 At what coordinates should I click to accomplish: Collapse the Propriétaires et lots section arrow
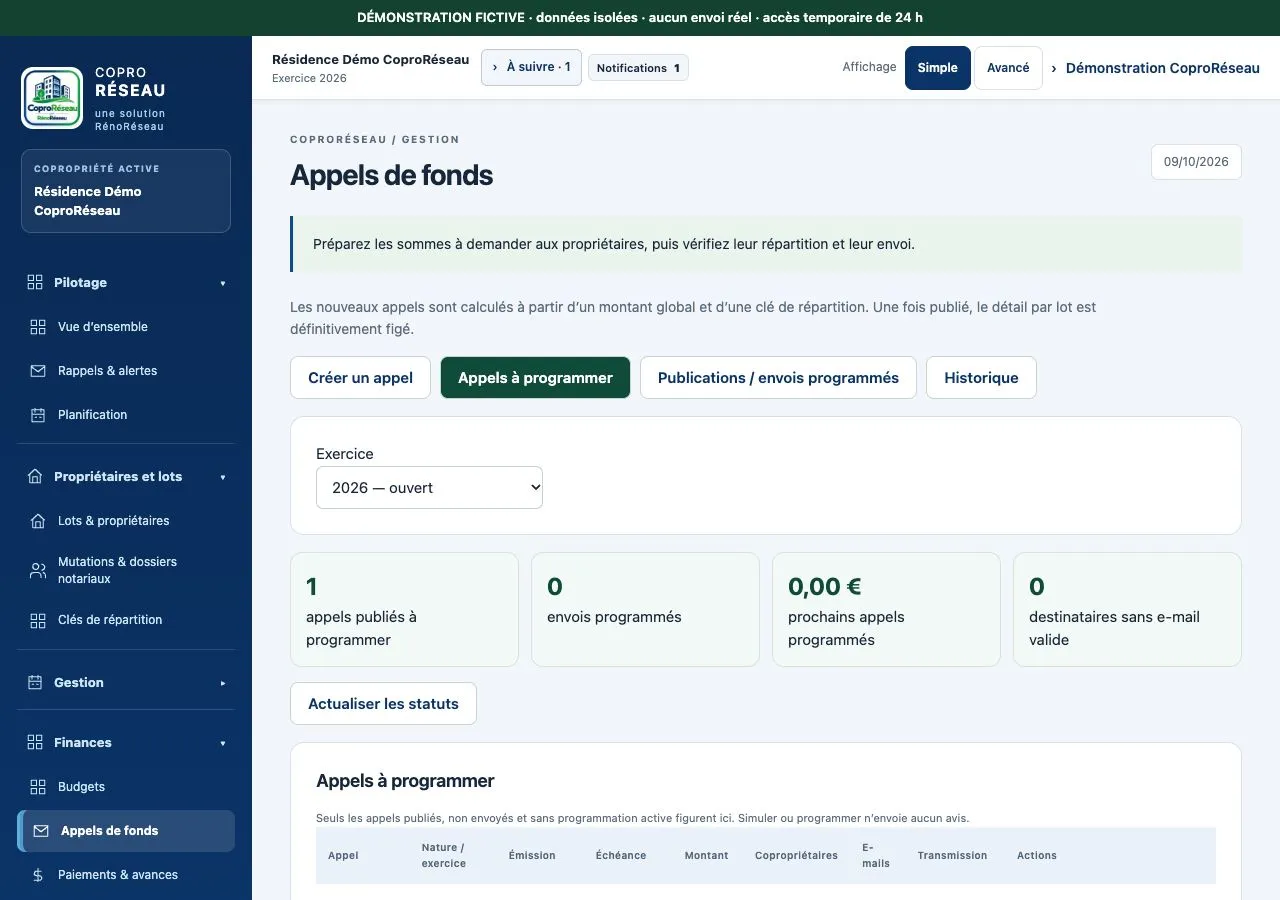(223, 477)
